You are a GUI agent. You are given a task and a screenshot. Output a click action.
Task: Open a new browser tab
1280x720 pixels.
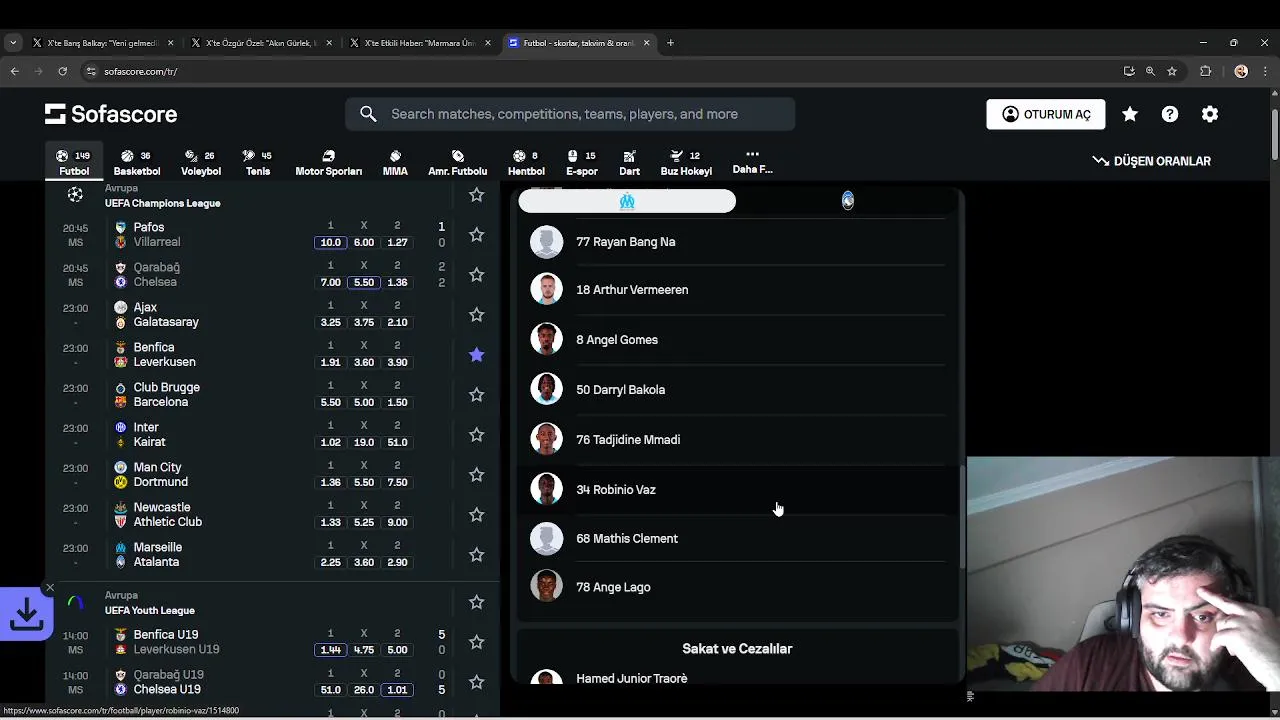coord(670,43)
